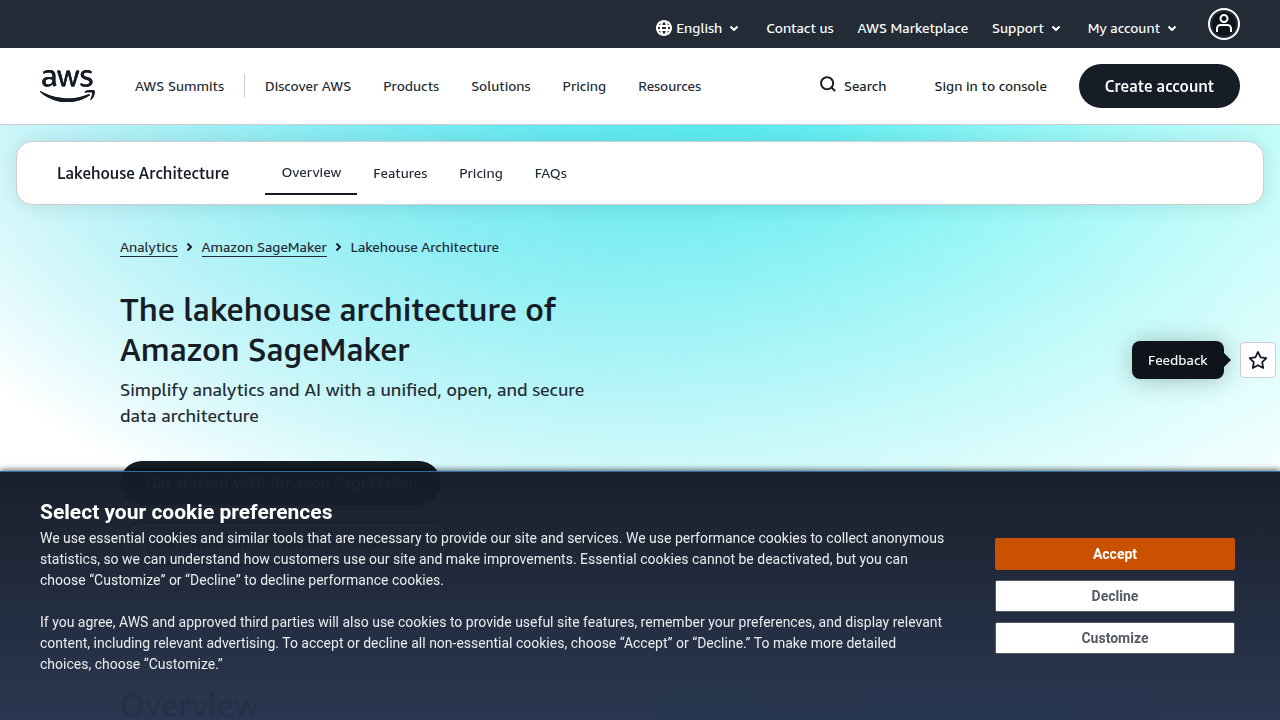Open the Contact us link

click(x=800, y=28)
